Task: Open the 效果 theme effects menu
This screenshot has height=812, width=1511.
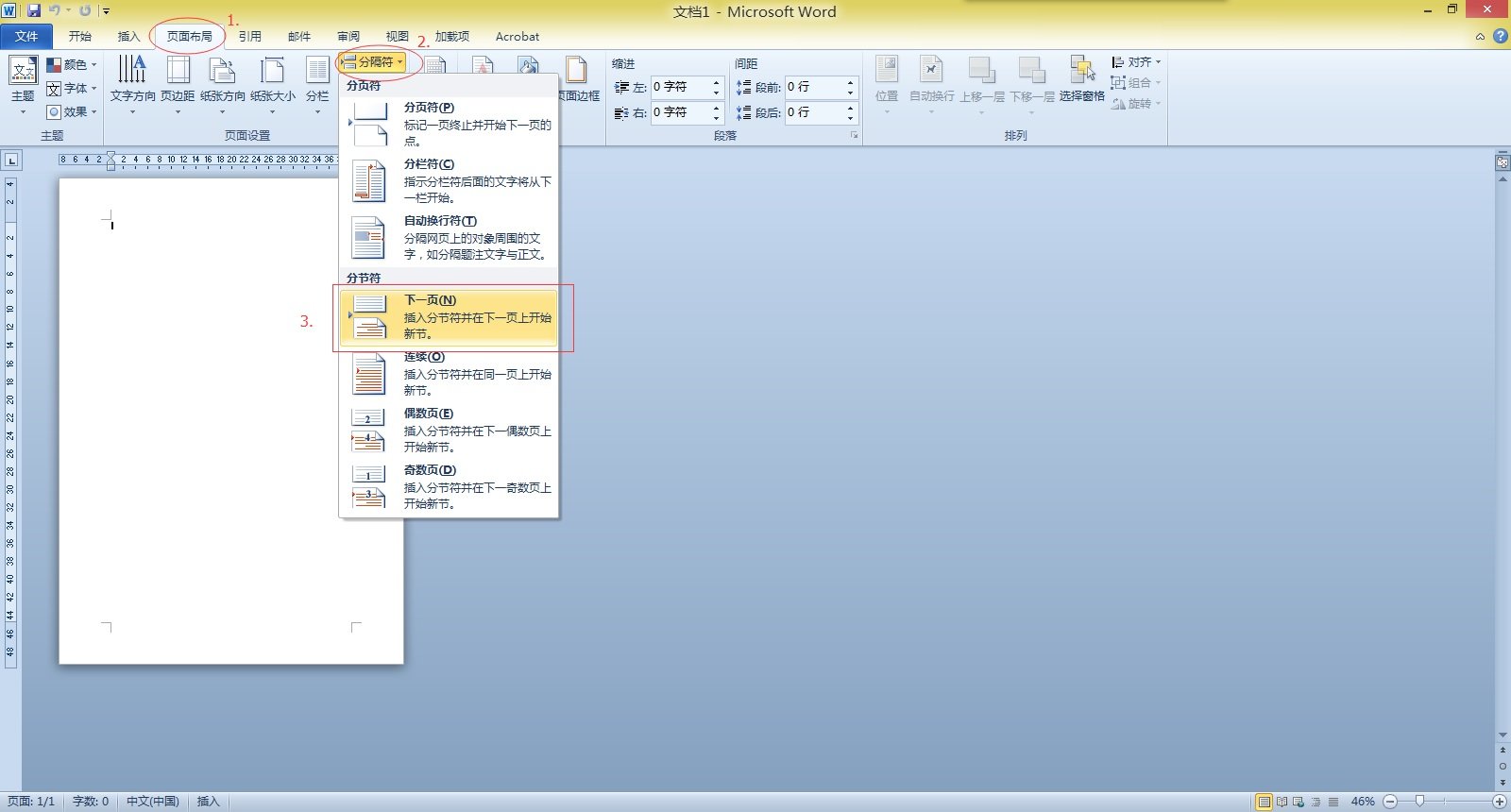Action: 72,111
